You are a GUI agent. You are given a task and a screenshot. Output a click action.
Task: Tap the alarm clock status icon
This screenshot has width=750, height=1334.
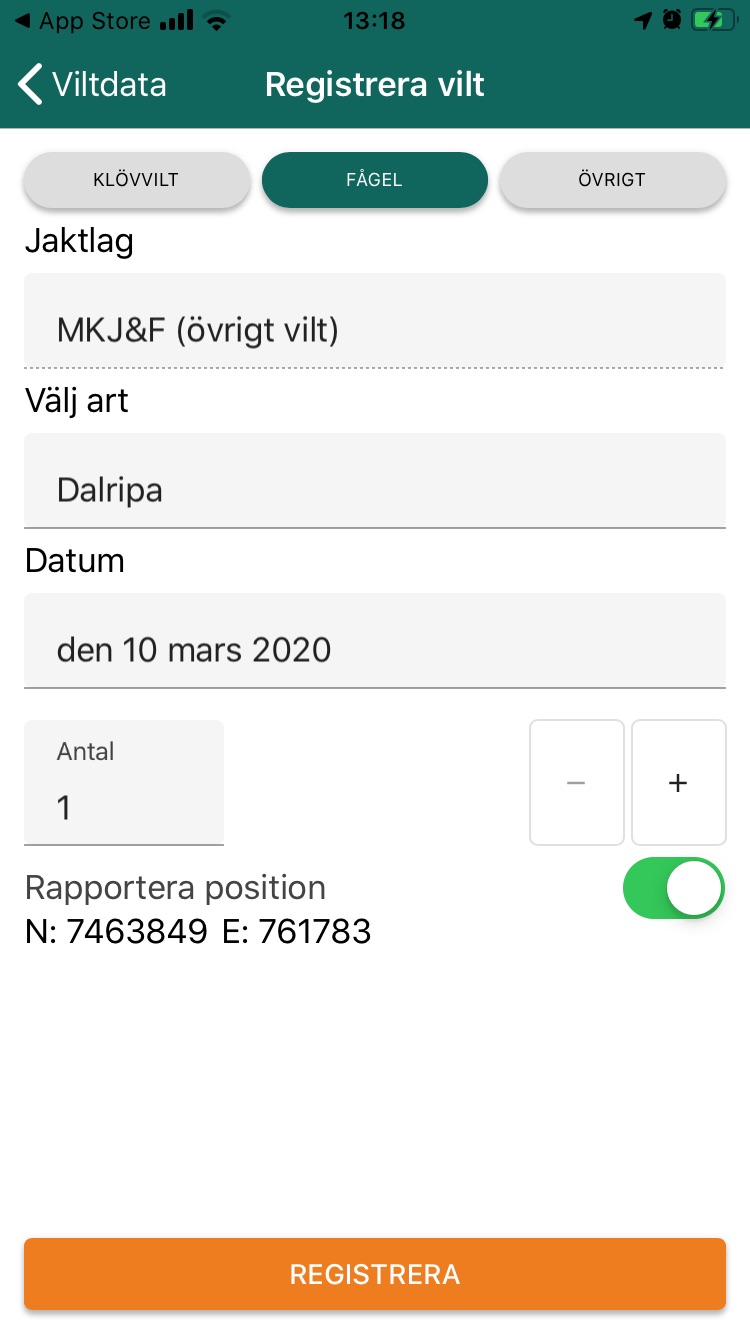click(672, 20)
